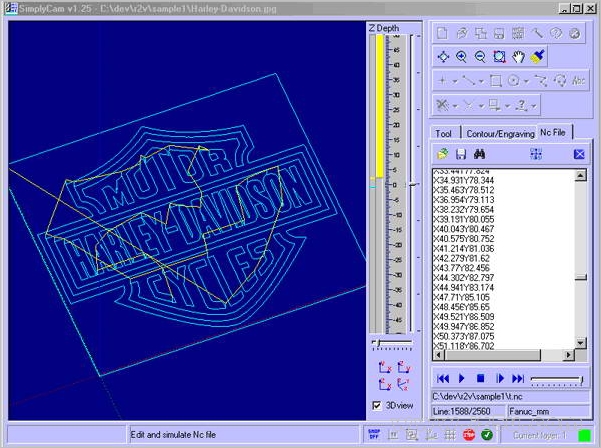Click the Zoom Out magnifier icon
601x448 pixels.
[480, 57]
